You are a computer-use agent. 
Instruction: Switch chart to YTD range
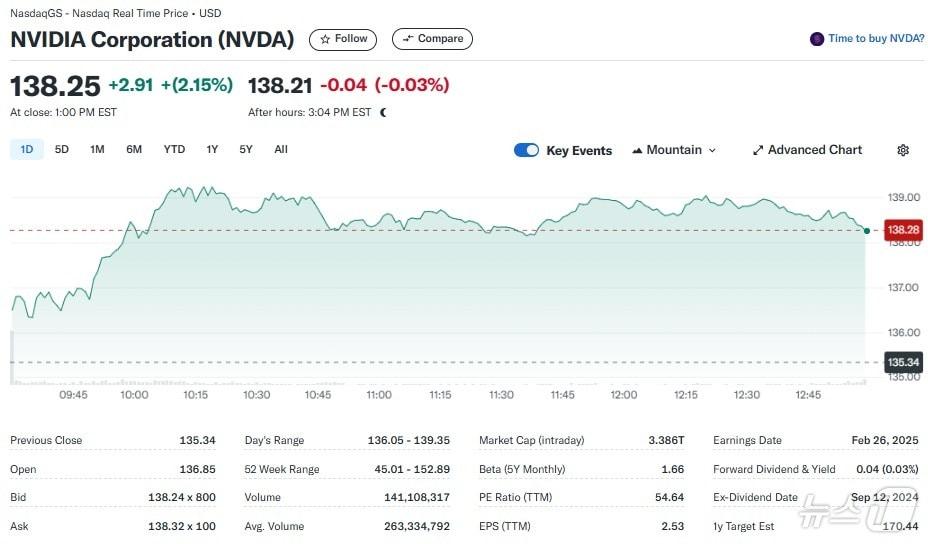click(174, 149)
